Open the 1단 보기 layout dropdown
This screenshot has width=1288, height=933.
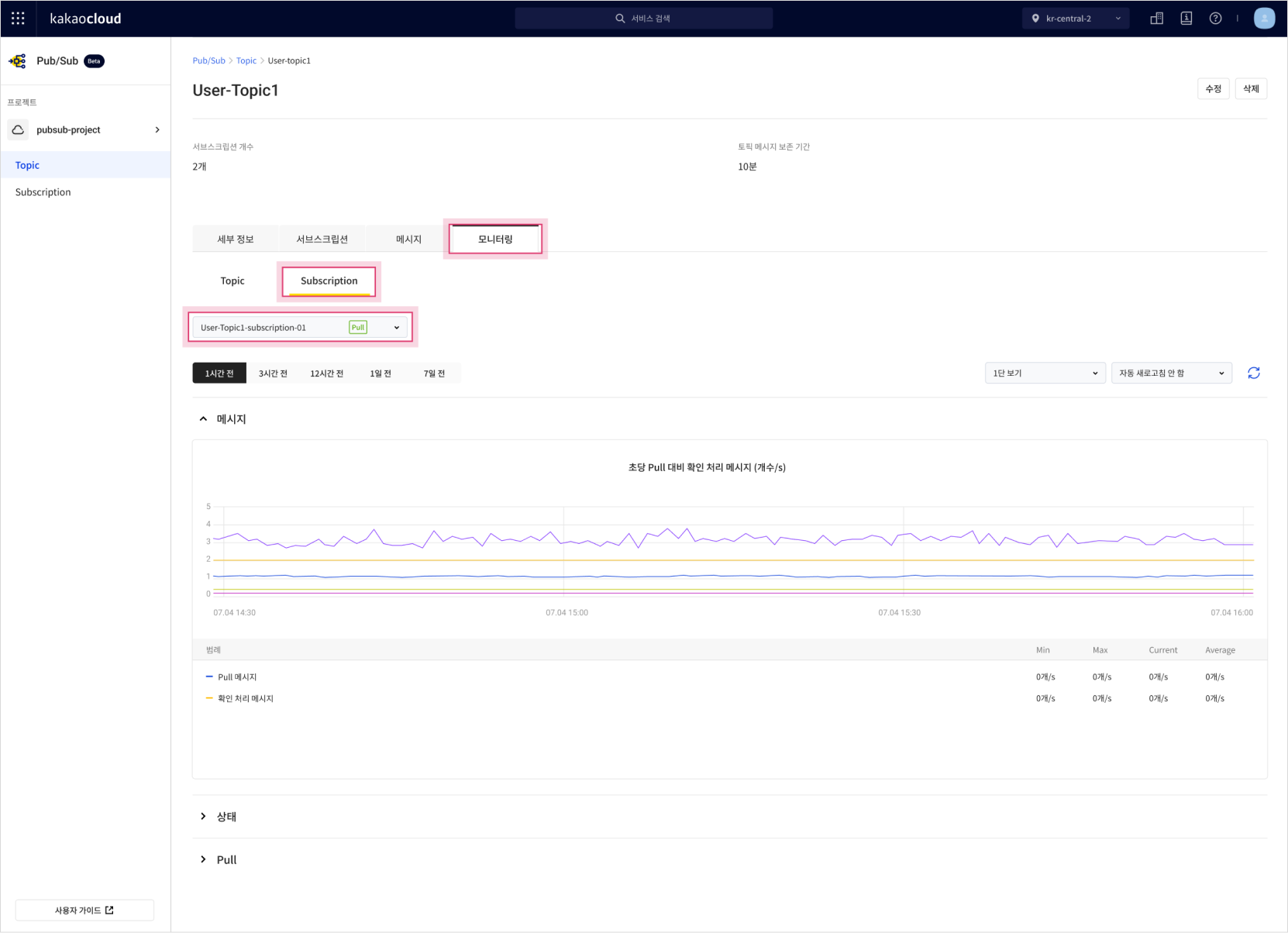coord(1045,374)
